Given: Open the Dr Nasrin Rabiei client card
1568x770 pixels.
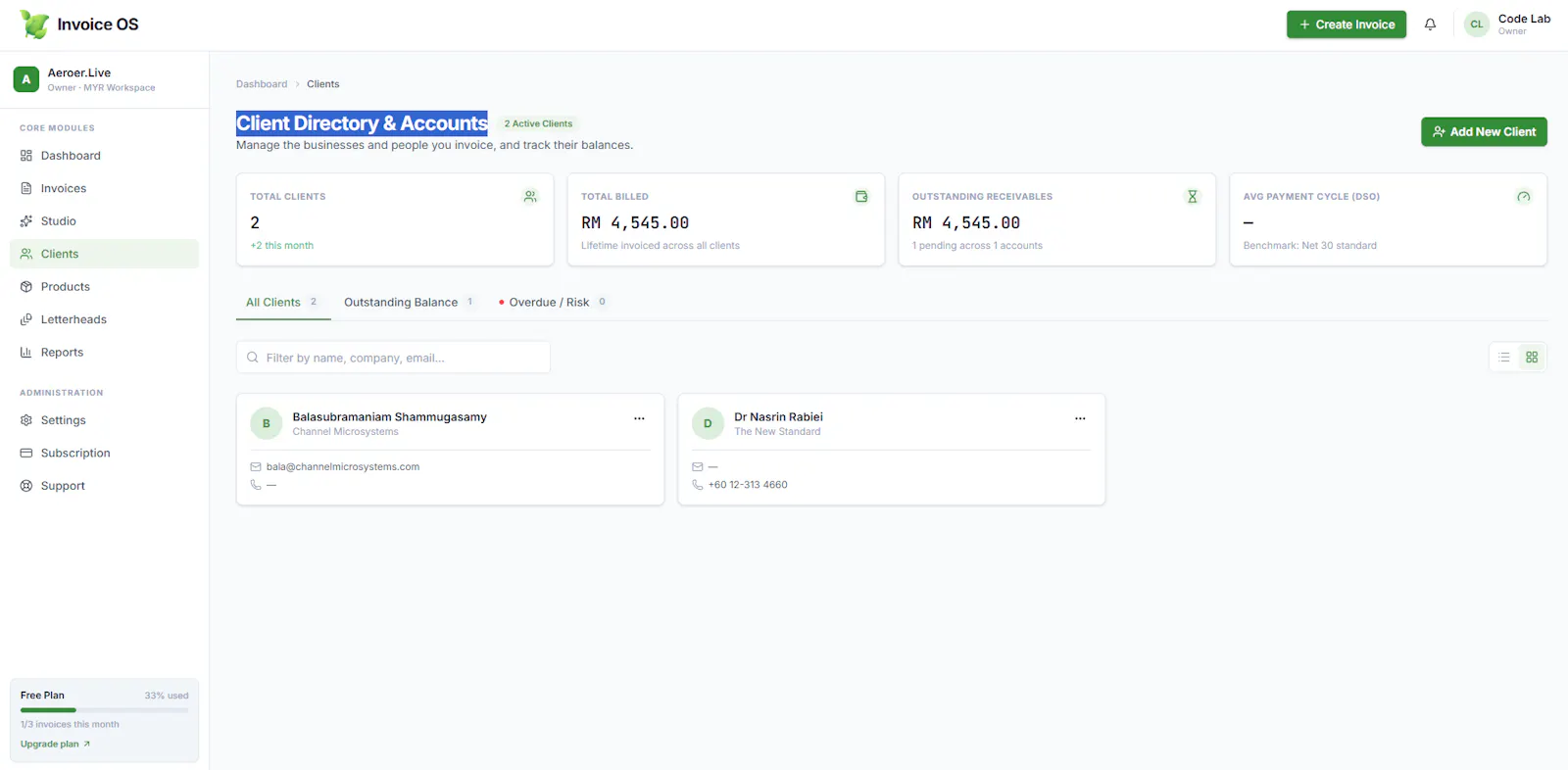Looking at the screenshot, I should tap(892, 450).
